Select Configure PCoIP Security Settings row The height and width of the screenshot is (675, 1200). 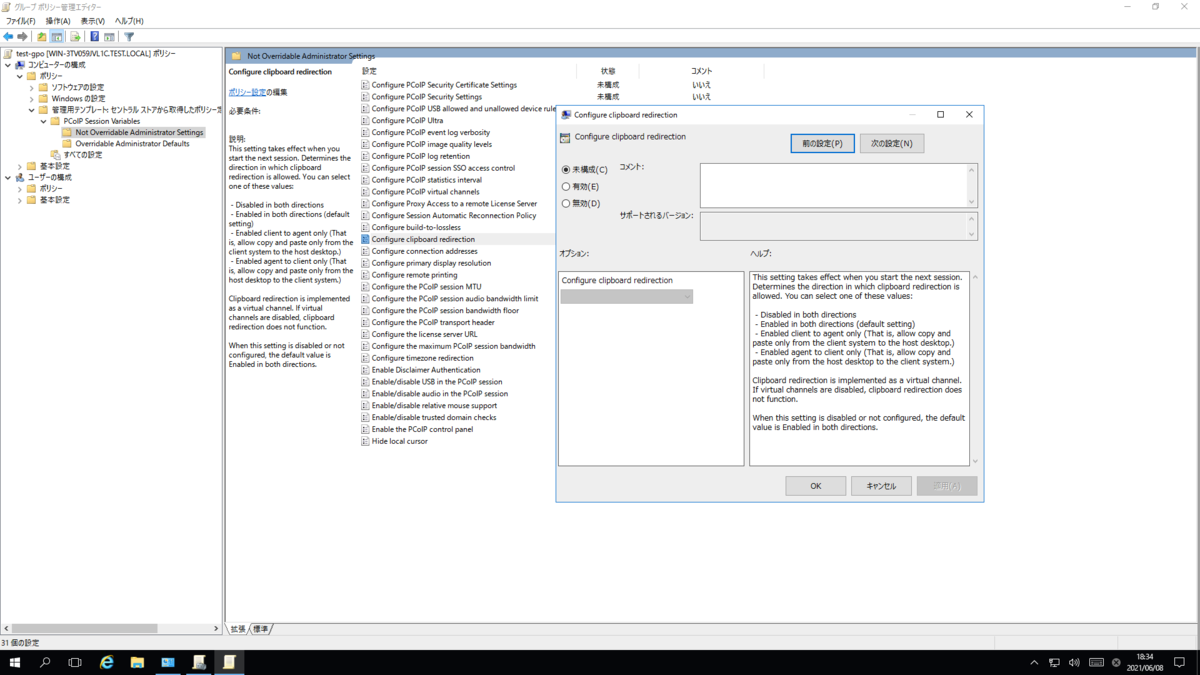click(426, 97)
